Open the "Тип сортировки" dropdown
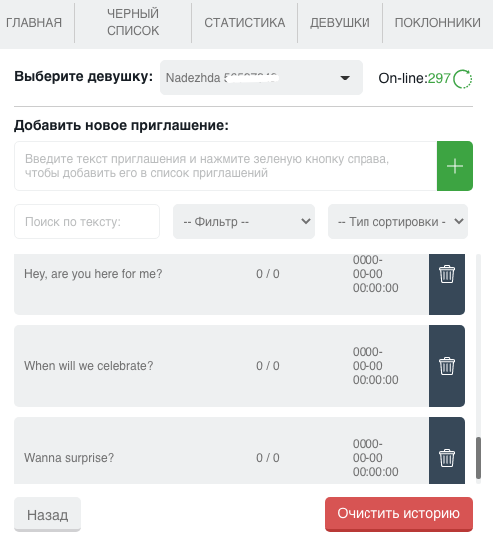 tap(398, 221)
